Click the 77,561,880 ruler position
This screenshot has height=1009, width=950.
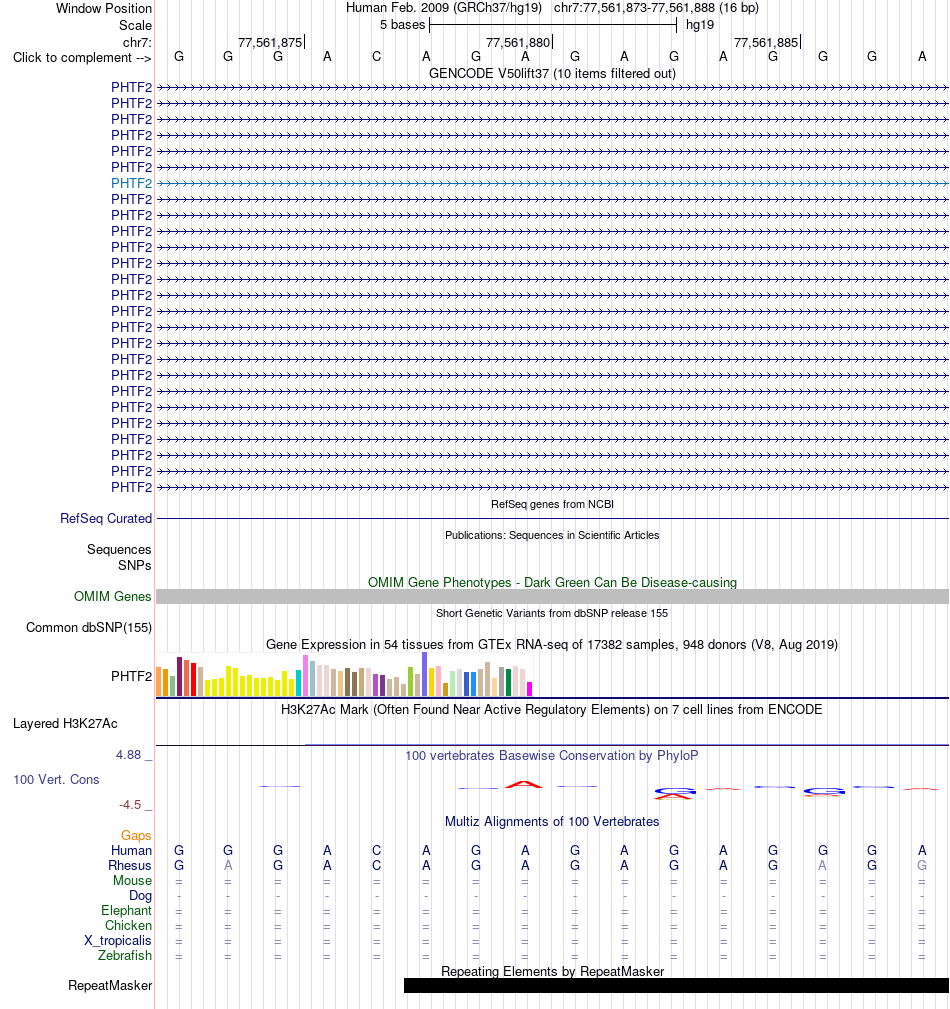point(518,42)
